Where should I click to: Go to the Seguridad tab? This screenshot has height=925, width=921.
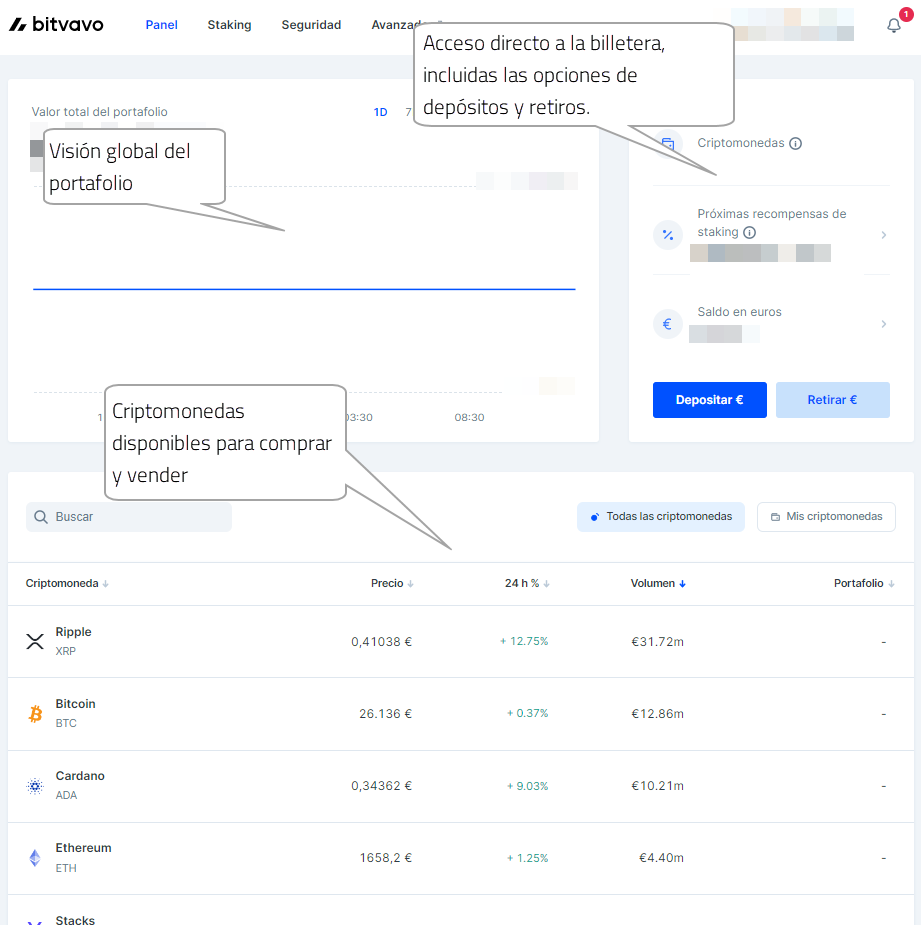pos(311,25)
